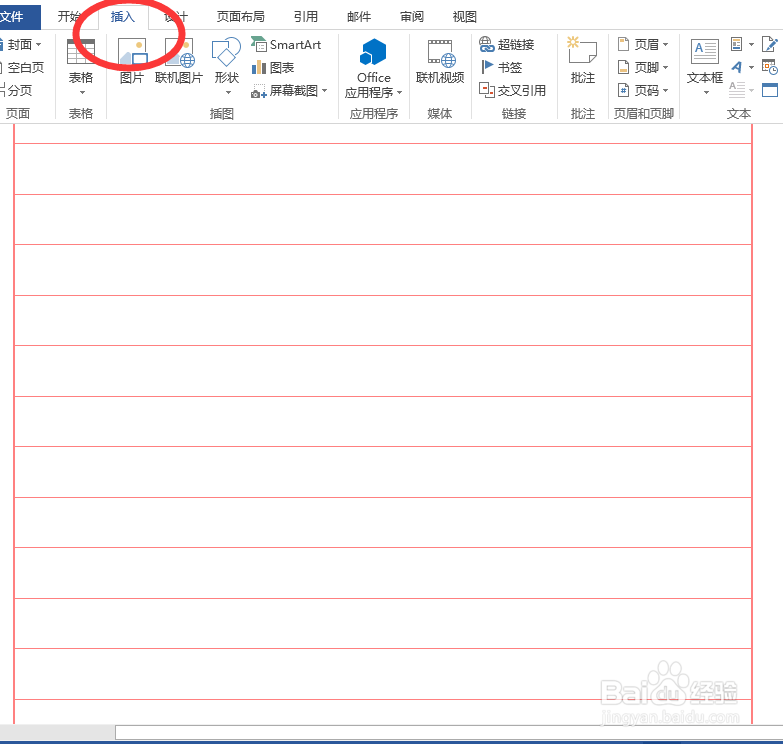Screen dimensions: 783x744
Task: Switch to the 邮件 Mailings tab
Action: 359,16
